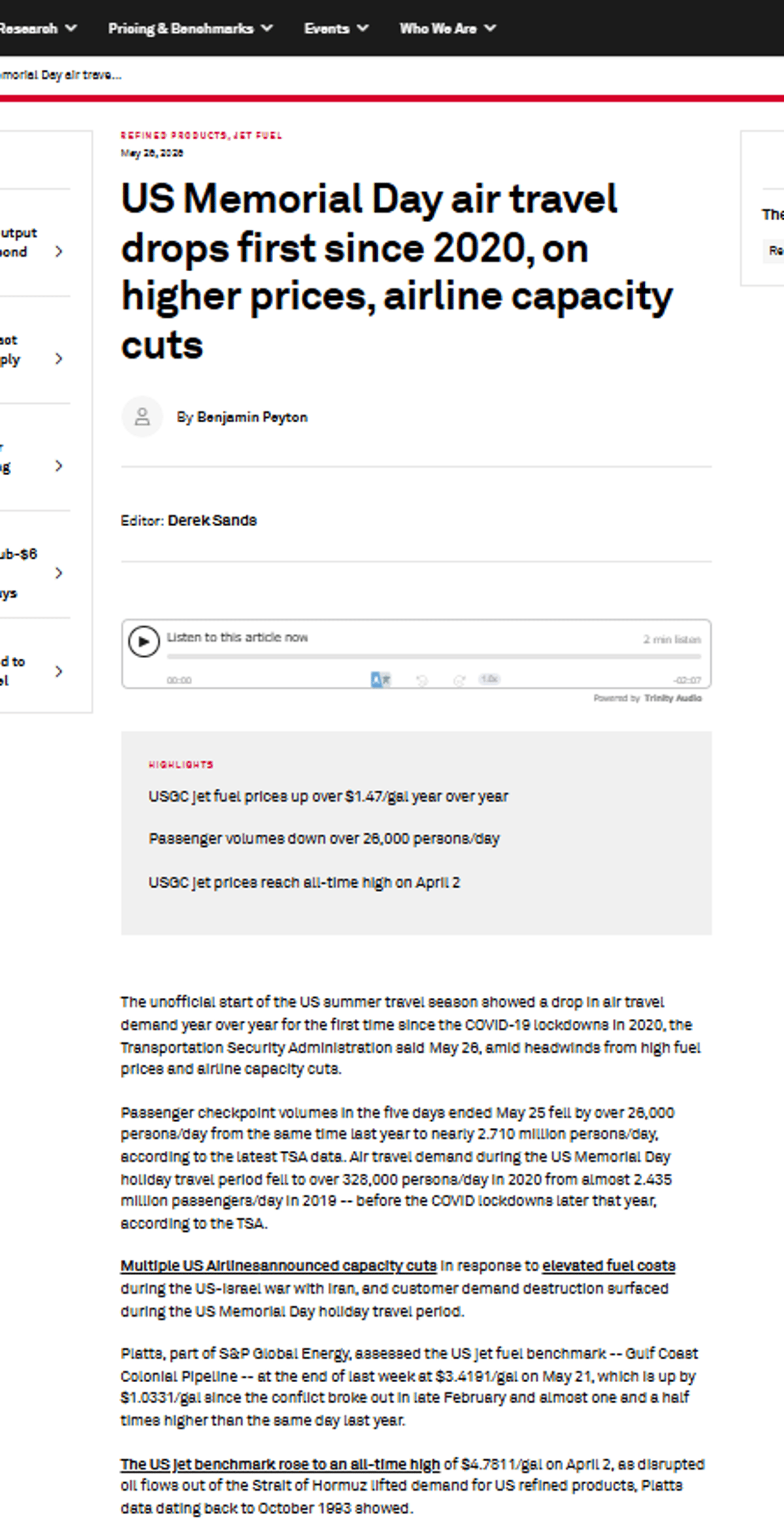The height and width of the screenshot is (1524, 784).
Task: Click highlight about USGC jet fuel prices up
Action: 328,796
